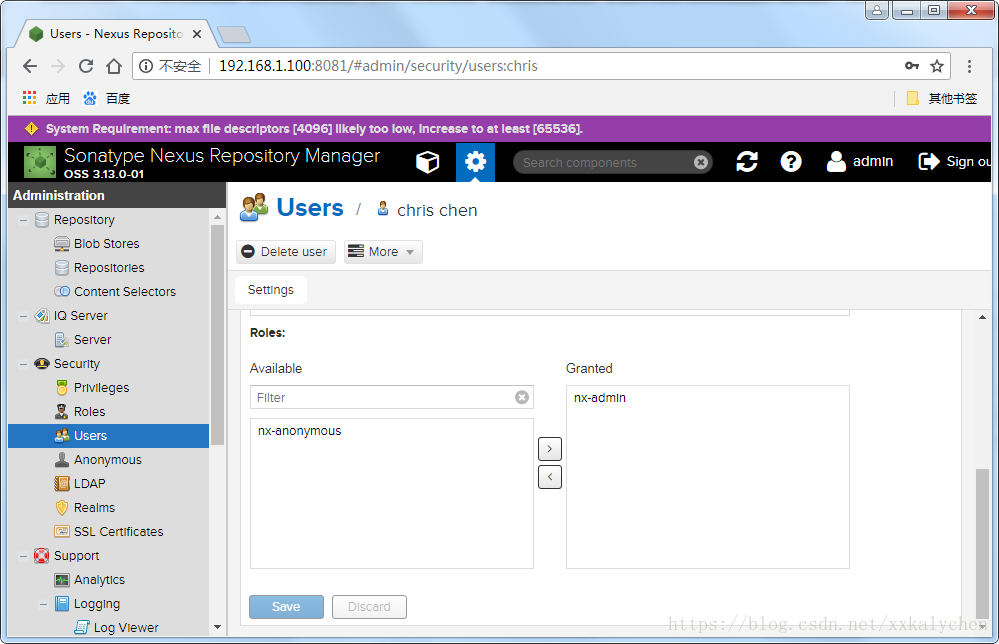Open the 百度 bookmark
The image size is (999, 644).
(106, 98)
